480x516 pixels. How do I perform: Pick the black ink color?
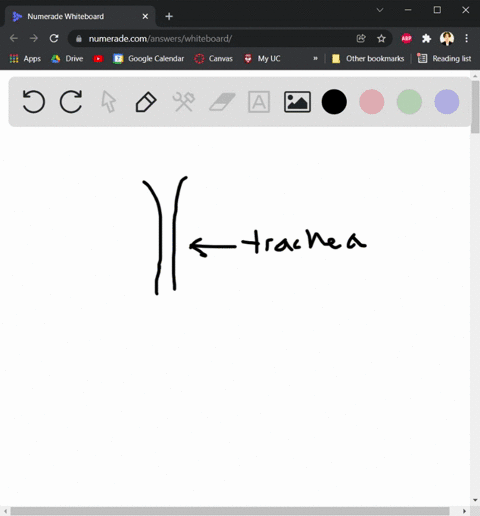(334, 102)
